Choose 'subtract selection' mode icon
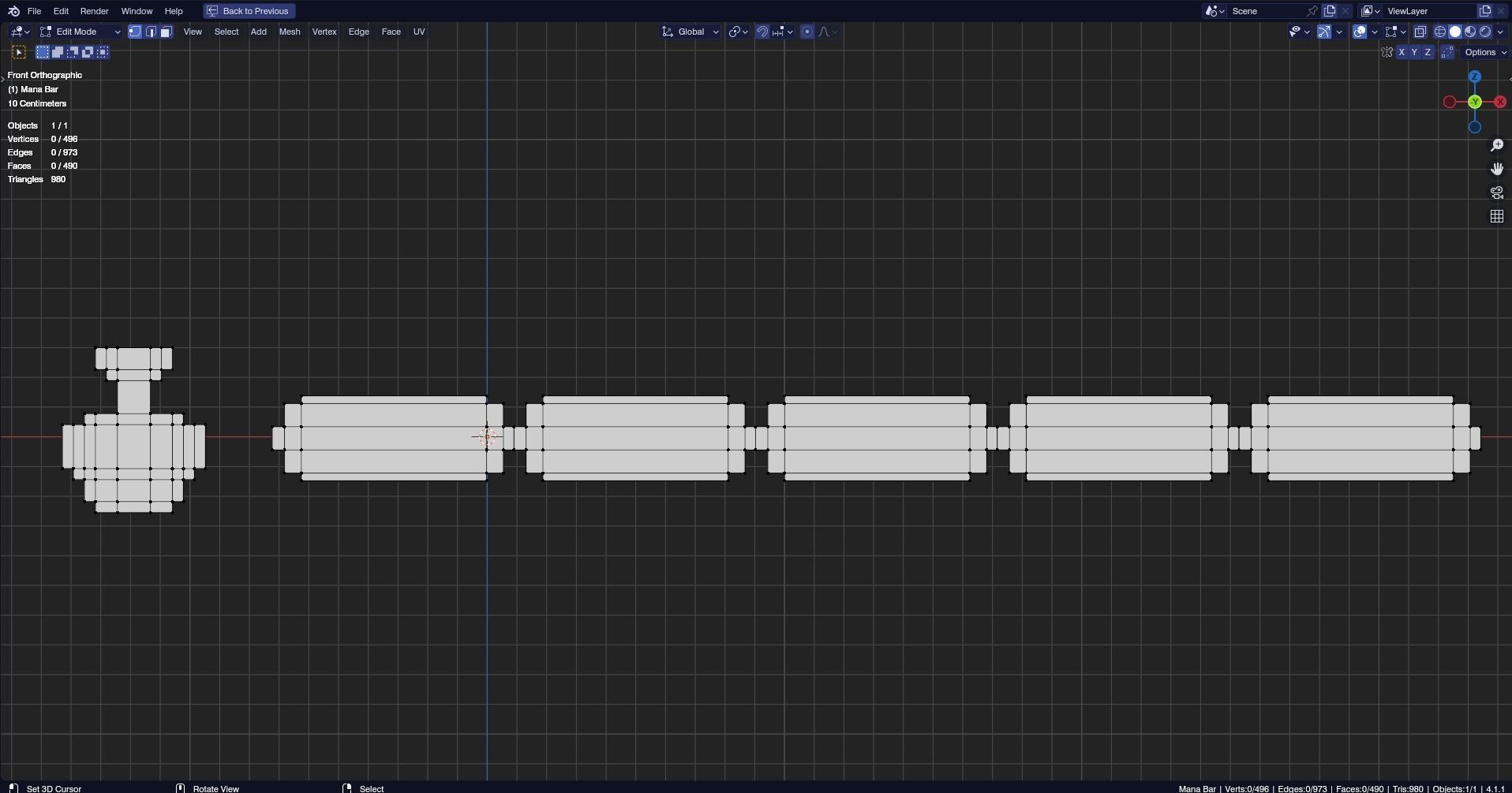This screenshot has width=1512, height=793. point(73,52)
